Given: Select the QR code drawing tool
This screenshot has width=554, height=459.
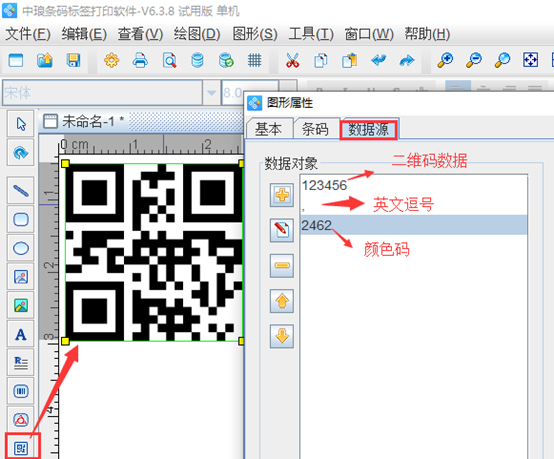Looking at the screenshot, I should point(21,448).
